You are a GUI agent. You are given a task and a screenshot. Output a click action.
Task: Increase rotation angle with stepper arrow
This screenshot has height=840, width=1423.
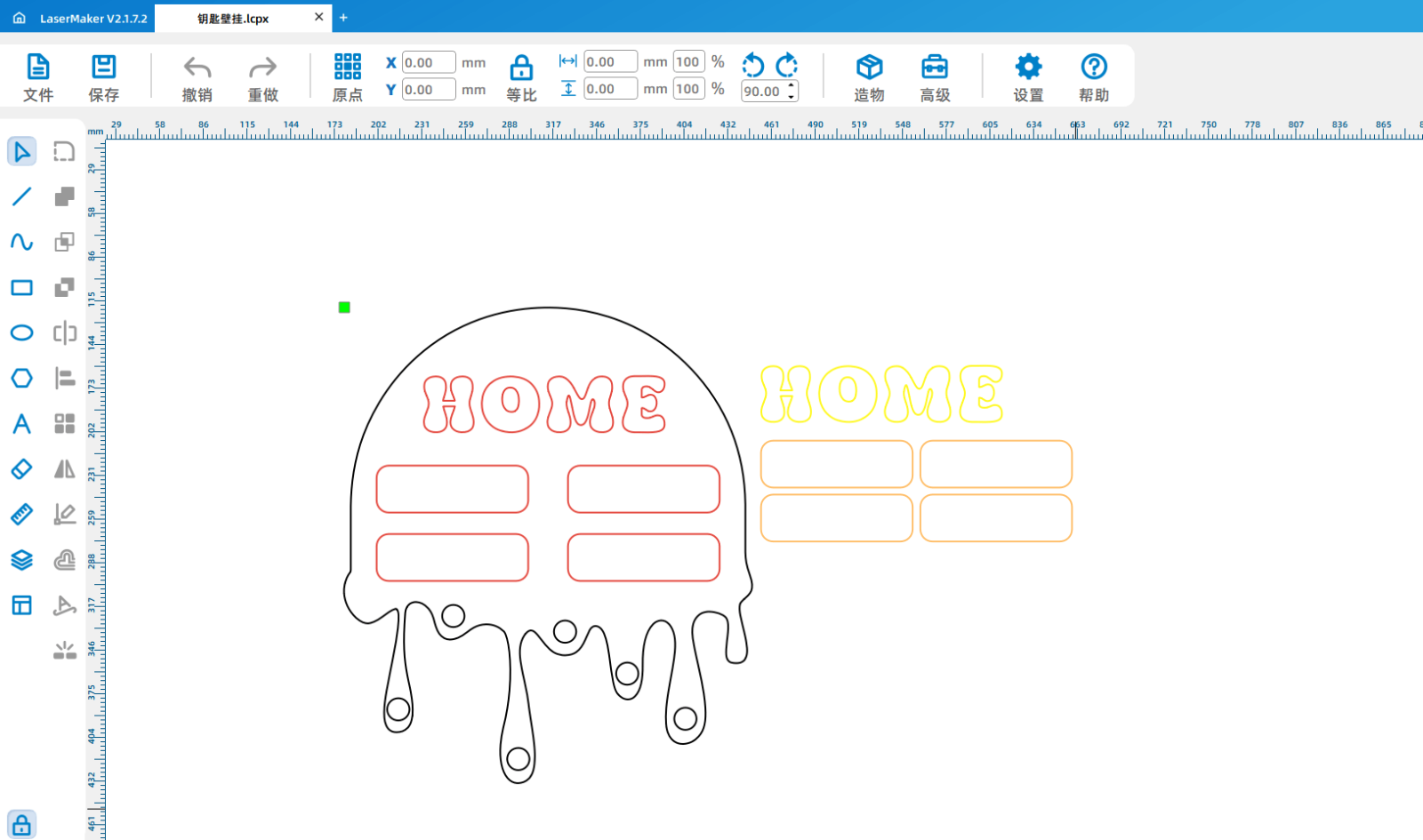pos(792,86)
